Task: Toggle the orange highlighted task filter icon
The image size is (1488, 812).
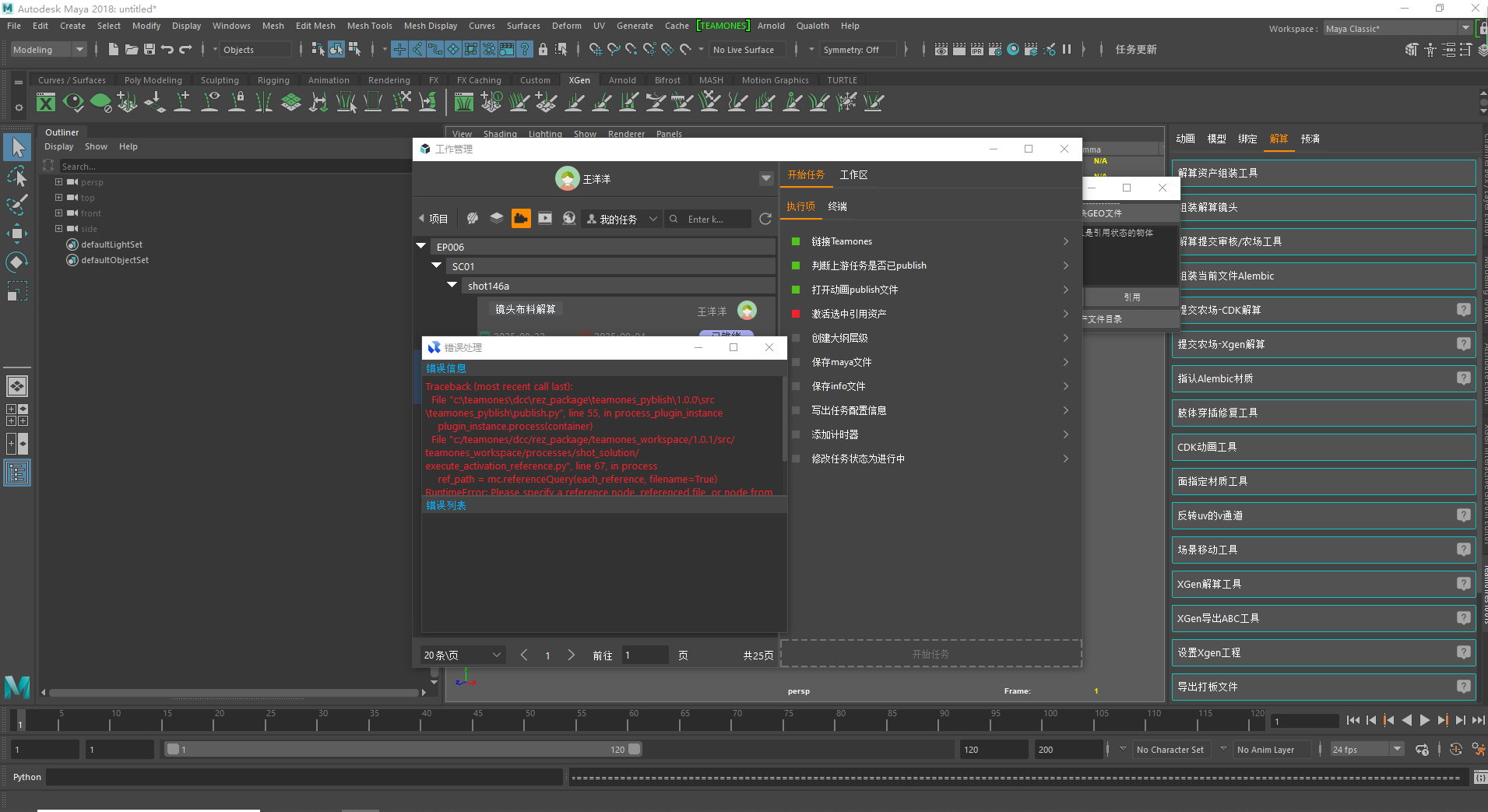Action: coord(521,219)
